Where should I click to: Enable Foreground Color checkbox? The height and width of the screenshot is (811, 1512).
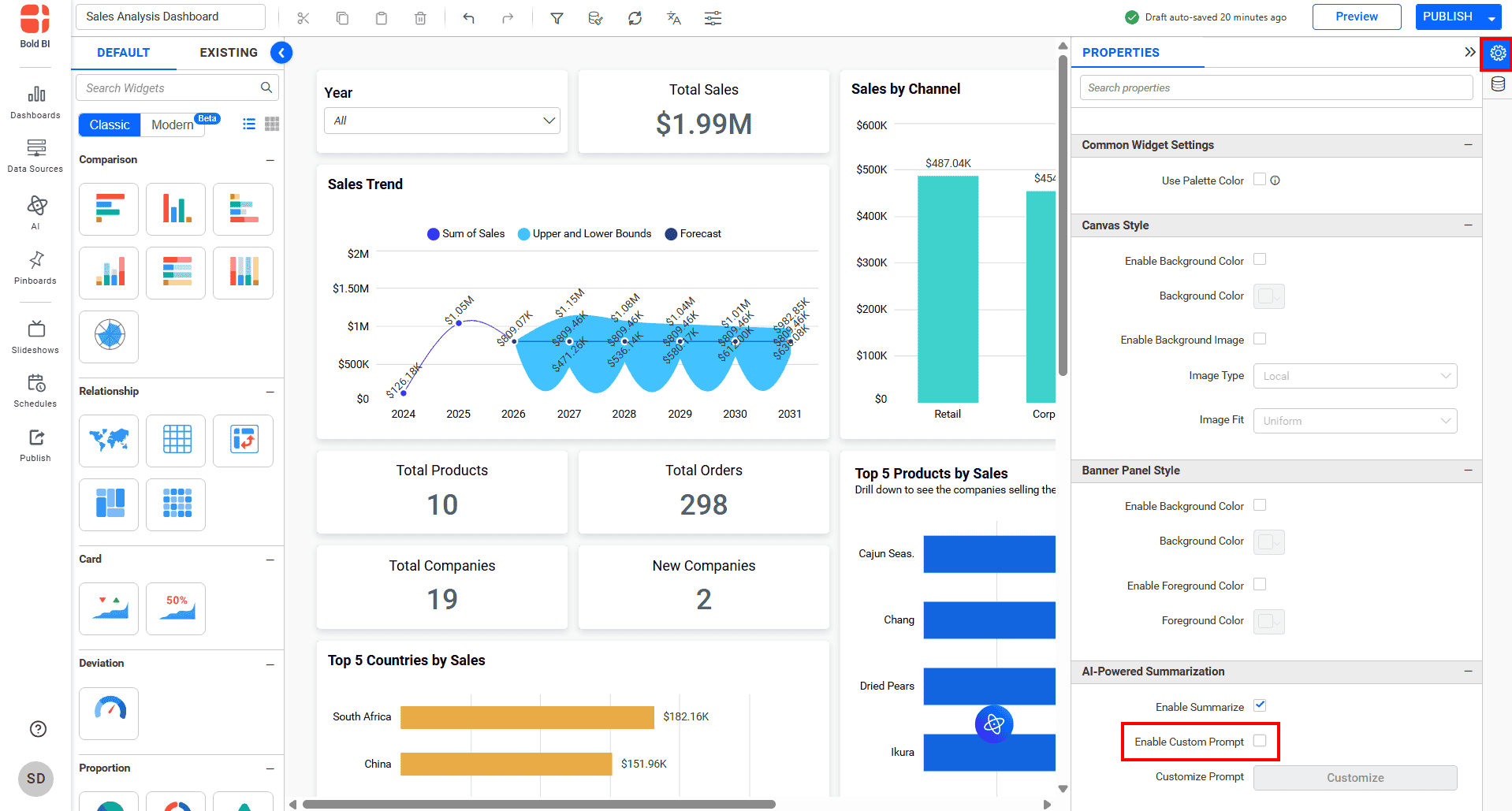pyautogui.click(x=1260, y=585)
